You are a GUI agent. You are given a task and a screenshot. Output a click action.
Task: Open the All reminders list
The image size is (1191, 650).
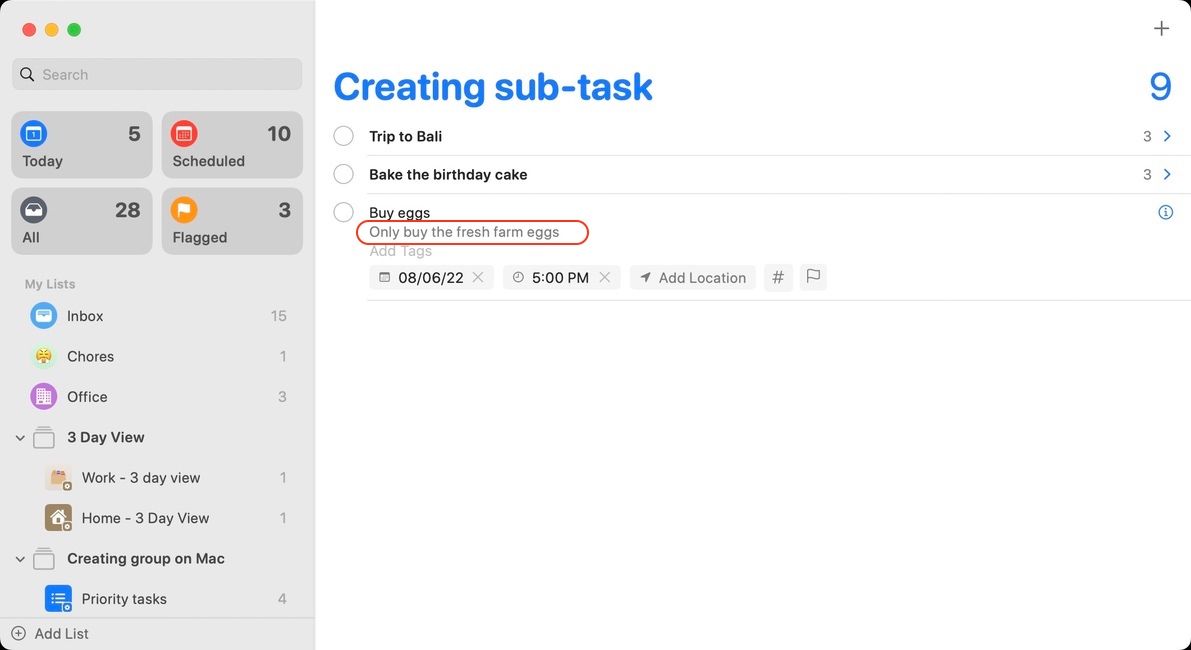82,221
